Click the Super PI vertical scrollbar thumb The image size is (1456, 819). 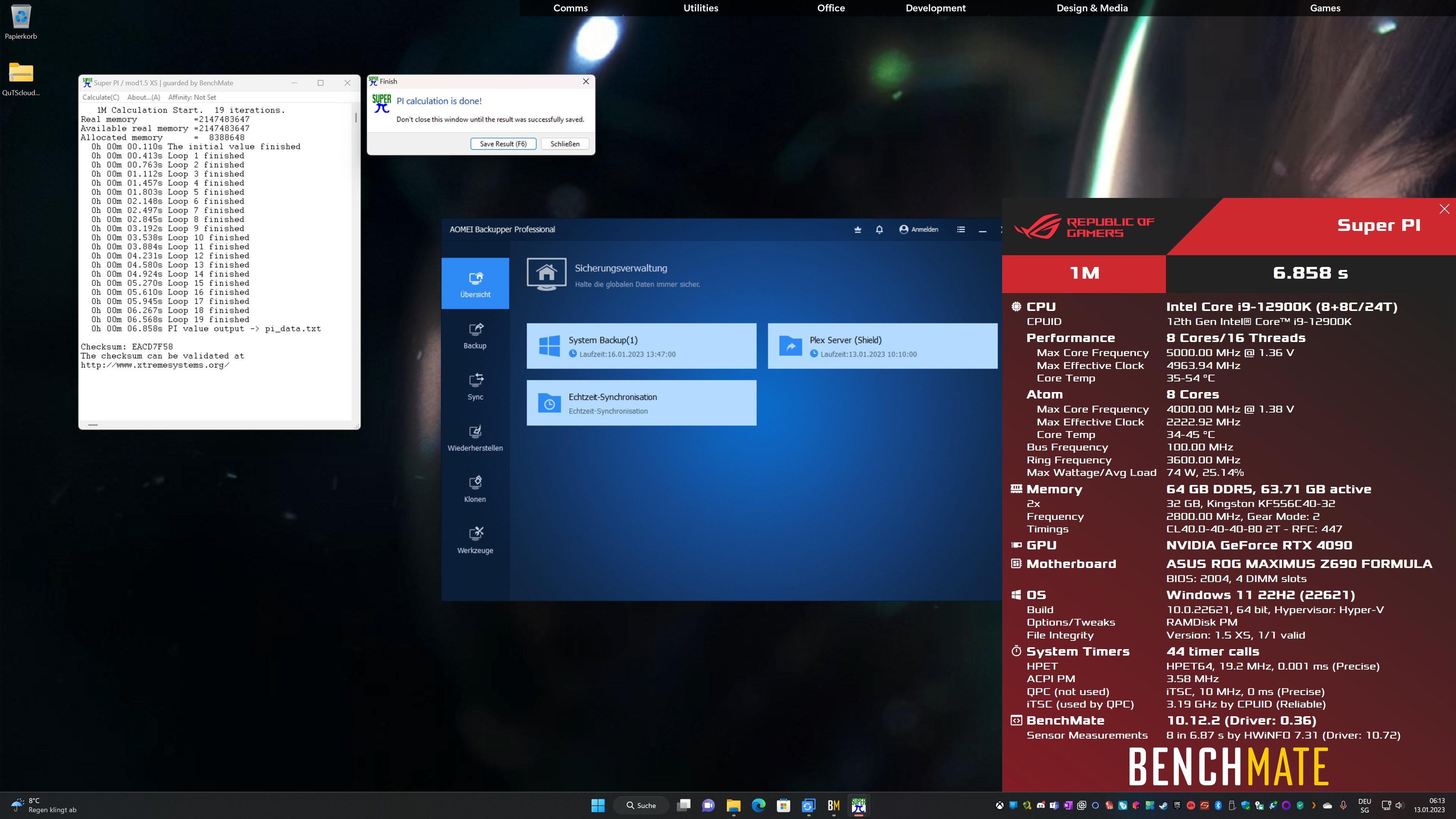[356, 118]
